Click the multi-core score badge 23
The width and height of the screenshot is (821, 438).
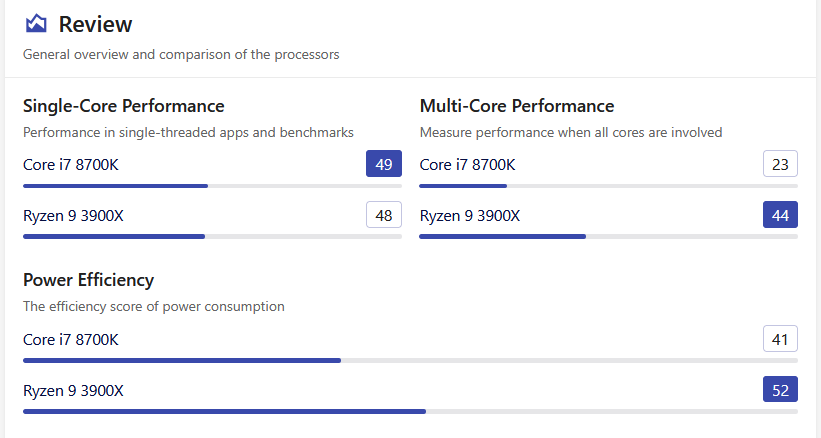[780, 164]
